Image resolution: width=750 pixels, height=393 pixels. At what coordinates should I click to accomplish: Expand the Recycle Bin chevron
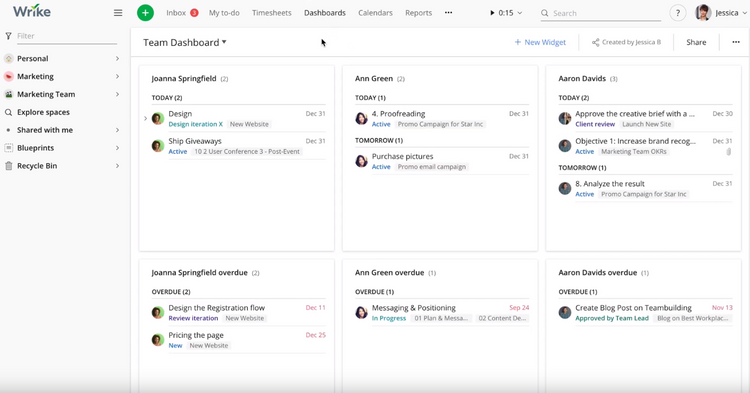117,166
